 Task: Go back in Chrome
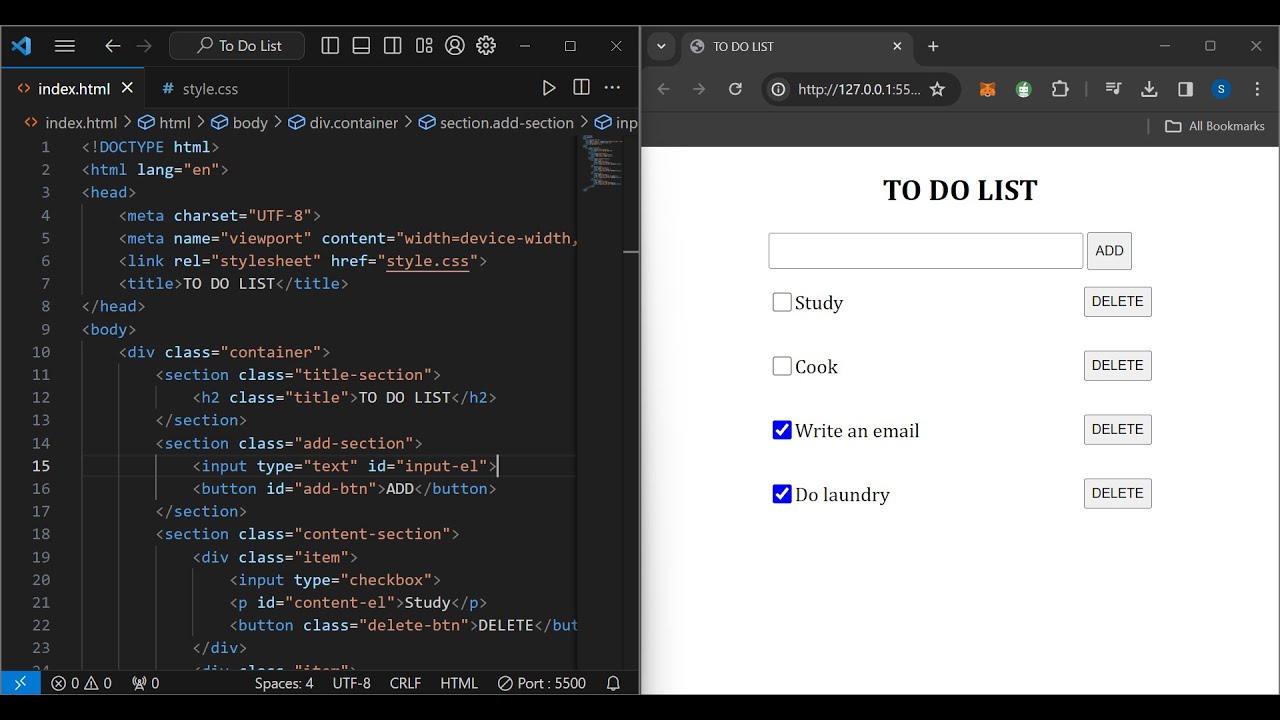coord(663,89)
